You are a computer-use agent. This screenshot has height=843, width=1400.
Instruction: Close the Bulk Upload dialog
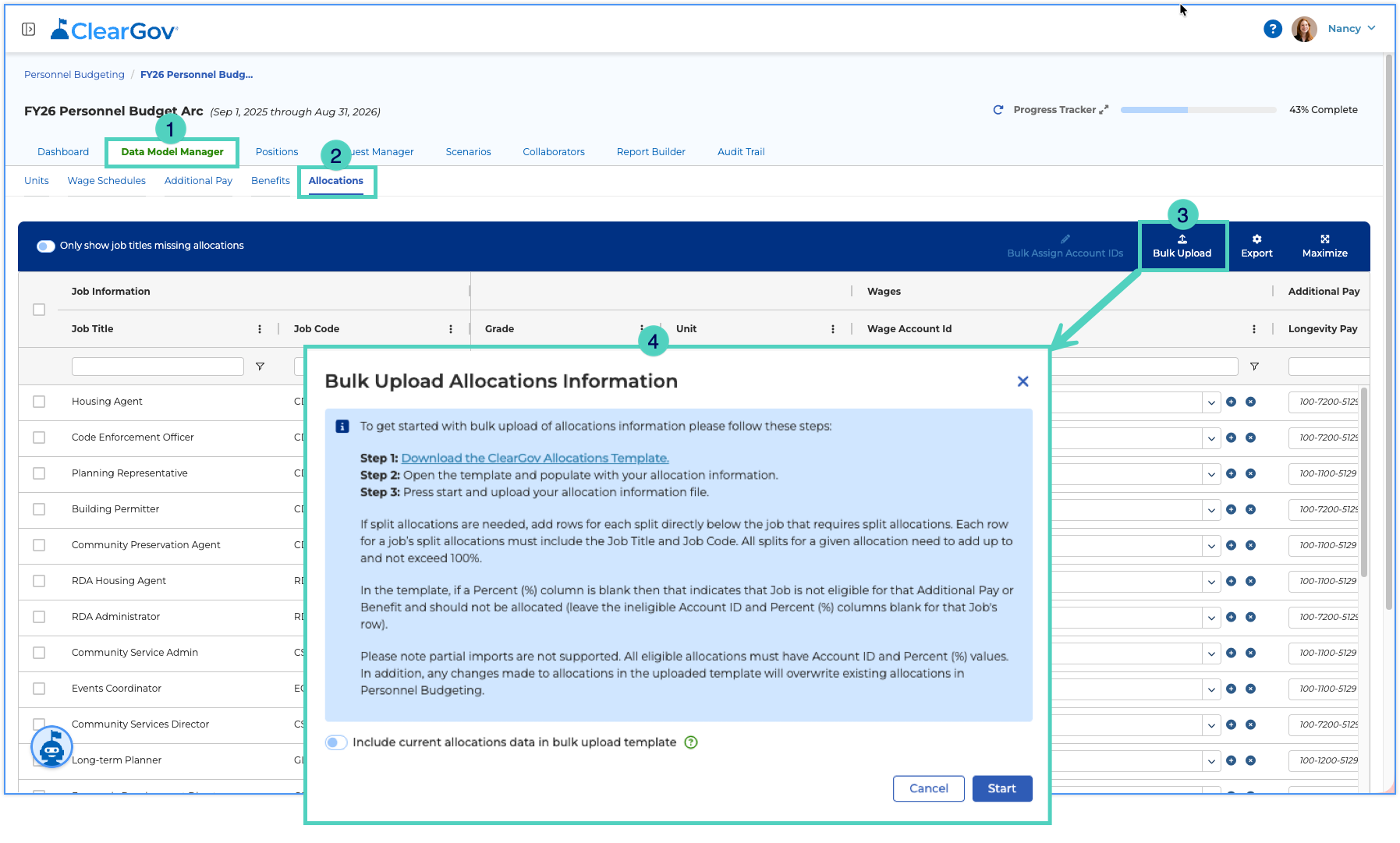pos(1023,381)
